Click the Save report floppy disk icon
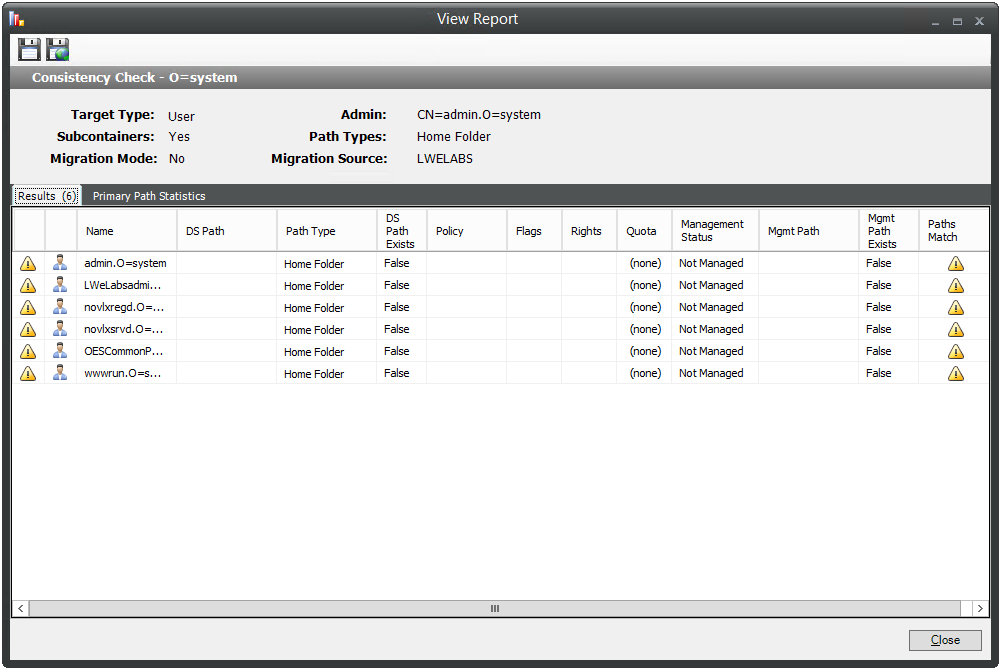Viewport: 1002px width, 670px height. click(x=29, y=49)
